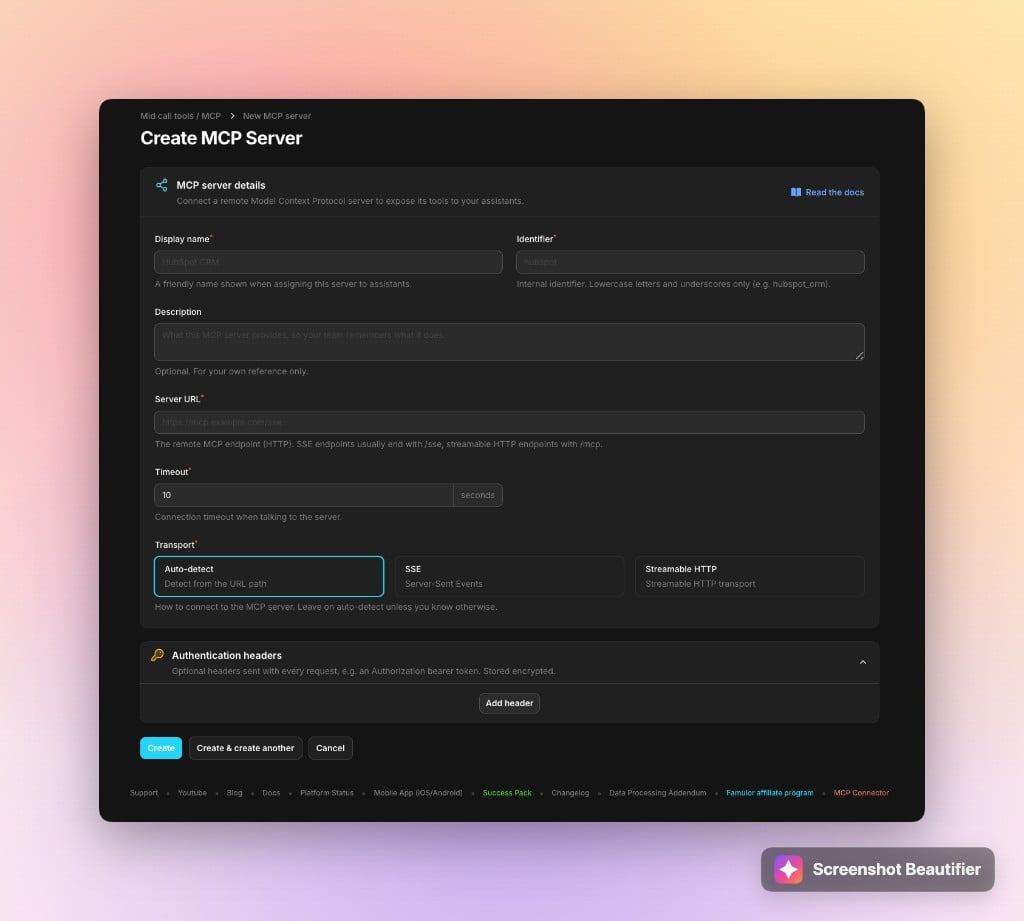Click New MCP server breadcrumb
The width and height of the screenshot is (1024, 921).
pos(277,116)
